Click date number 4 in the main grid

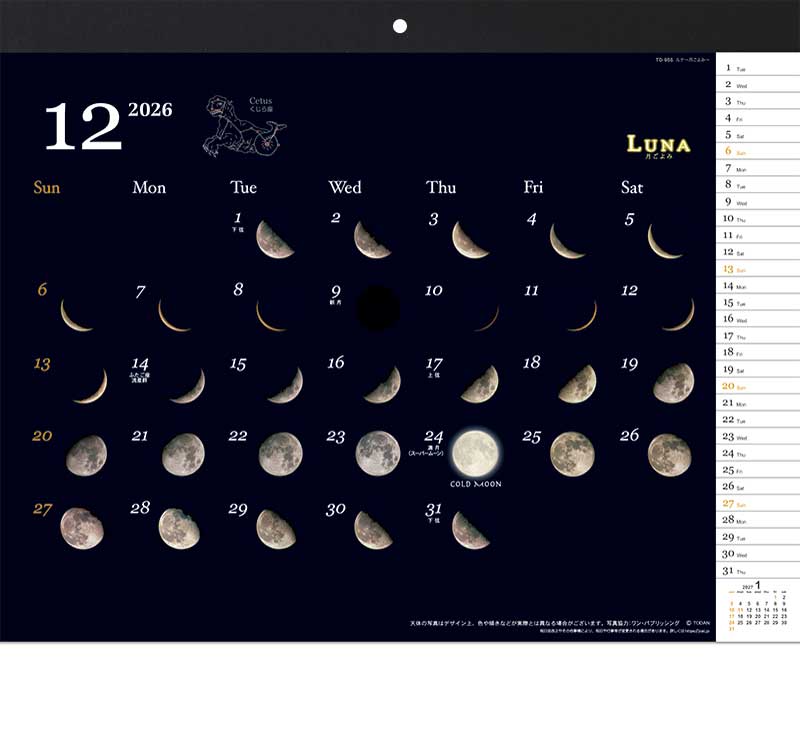point(531,219)
